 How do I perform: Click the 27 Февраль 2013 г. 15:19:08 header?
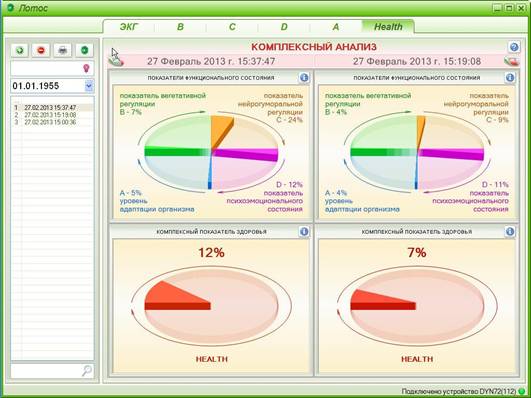click(417, 61)
